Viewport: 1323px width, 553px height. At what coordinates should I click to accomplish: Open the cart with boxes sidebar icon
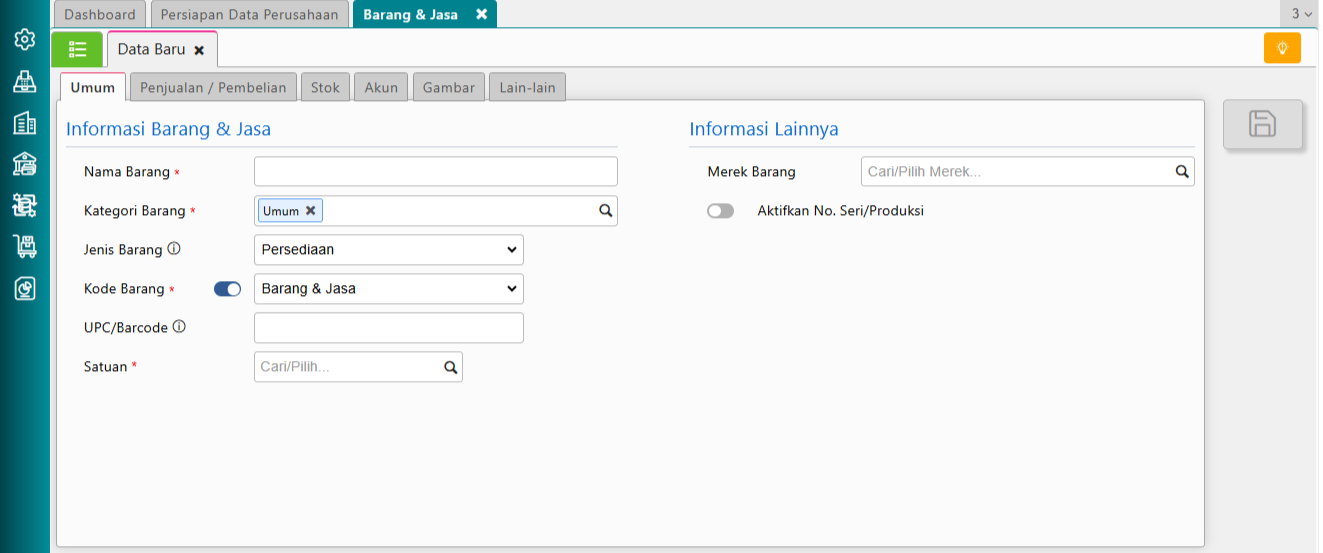(x=25, y=247)
